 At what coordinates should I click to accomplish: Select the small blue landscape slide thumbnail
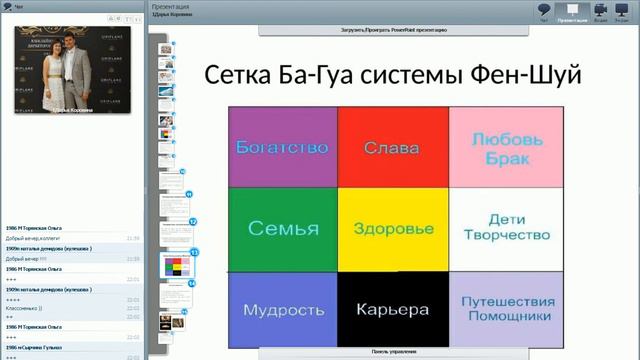pyautogui.click(x=166, y=91)
